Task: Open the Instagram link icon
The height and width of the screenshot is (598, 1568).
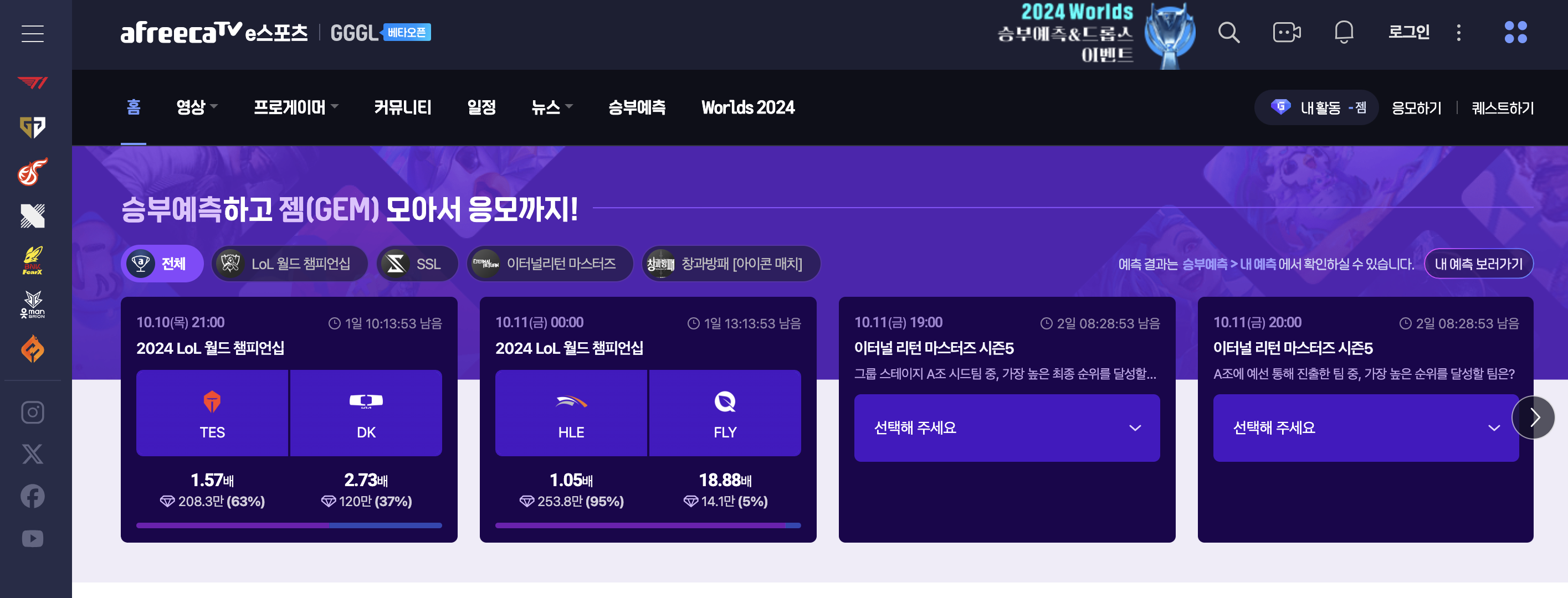Action: click(32, 412)
